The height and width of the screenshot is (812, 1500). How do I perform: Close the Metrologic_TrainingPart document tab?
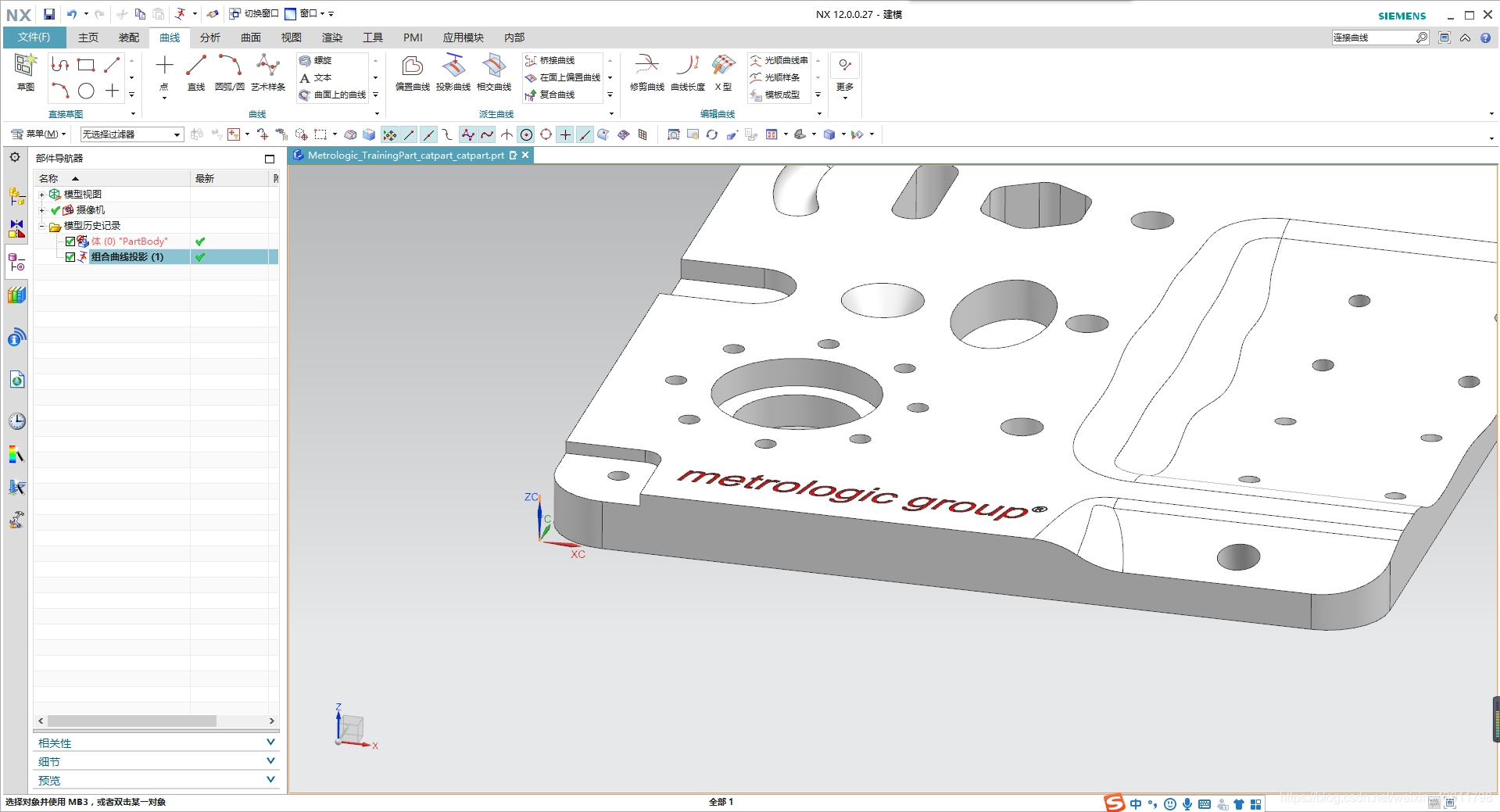(x=526, y=156)
